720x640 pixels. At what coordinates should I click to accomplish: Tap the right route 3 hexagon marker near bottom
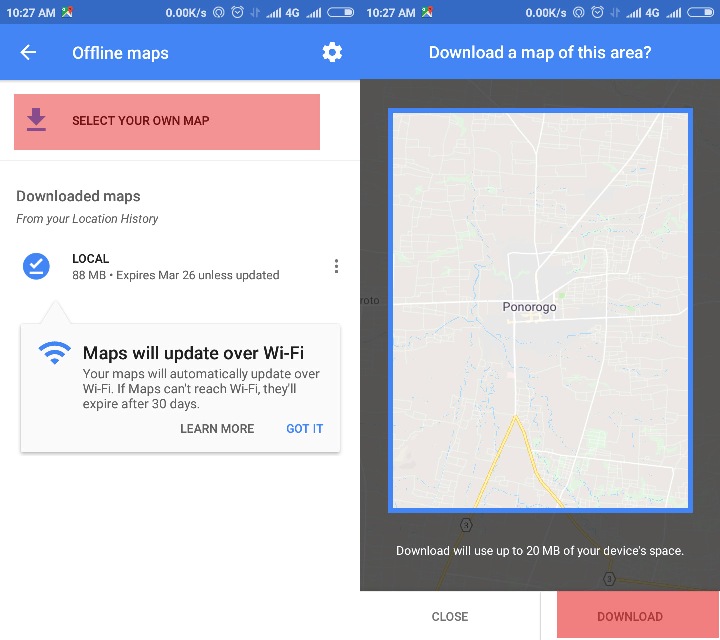tap(609, 578)
